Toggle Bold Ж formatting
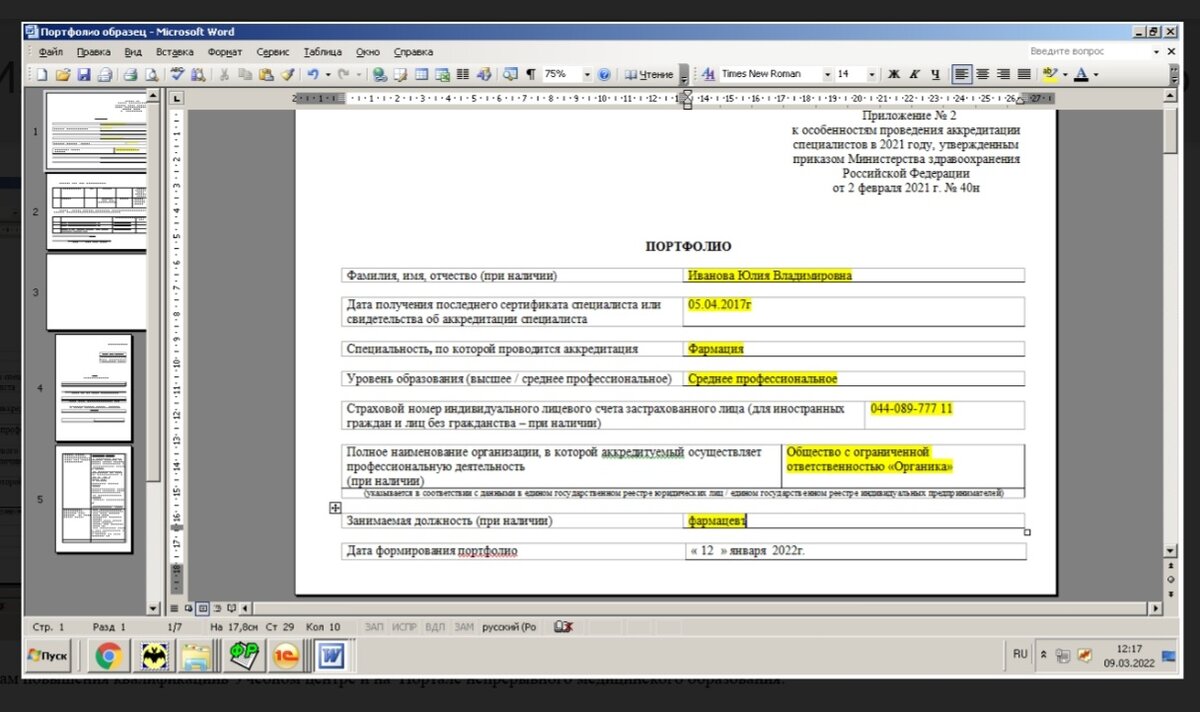 (894, 74)
